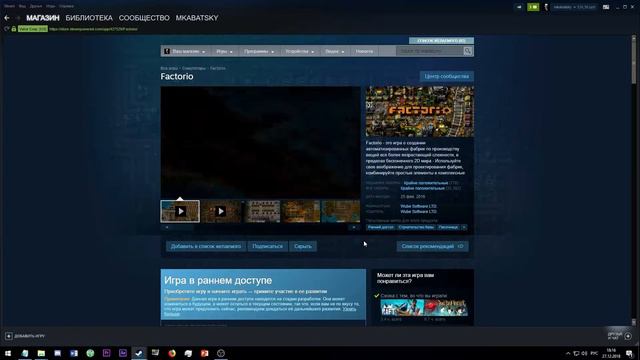Screen dimensions: 640x360
Task: Expand the Устройства dropdown menu
Action: point(300,51)
